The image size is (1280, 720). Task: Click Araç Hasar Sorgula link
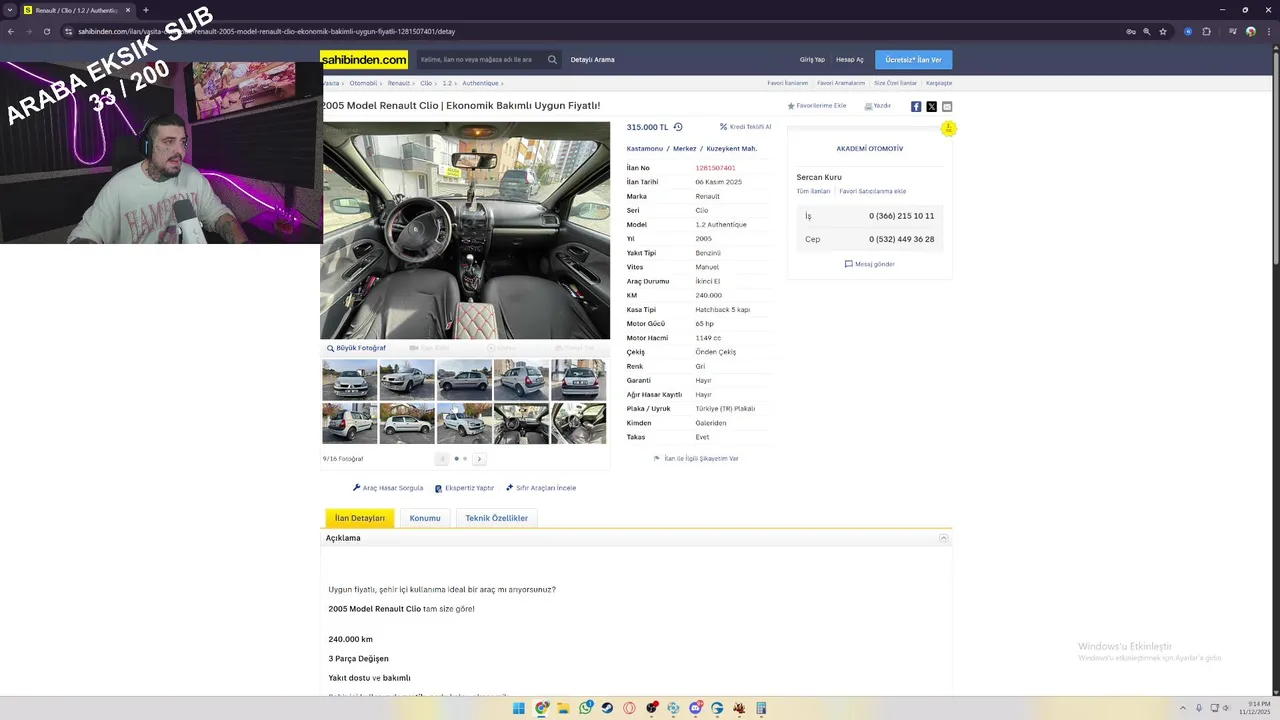tap(388, 488)
